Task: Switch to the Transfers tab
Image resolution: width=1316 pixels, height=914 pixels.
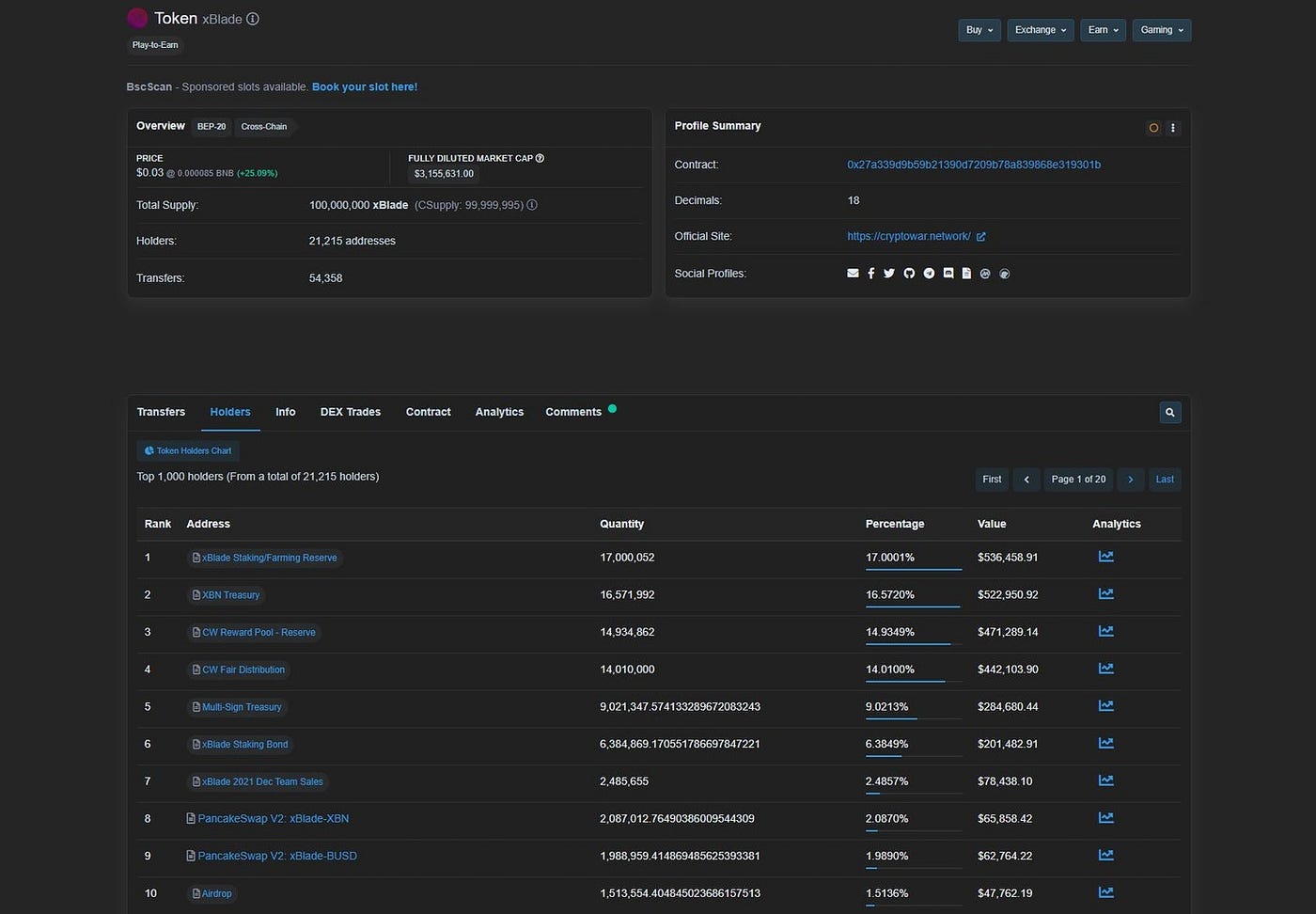Action: (161, 412)
